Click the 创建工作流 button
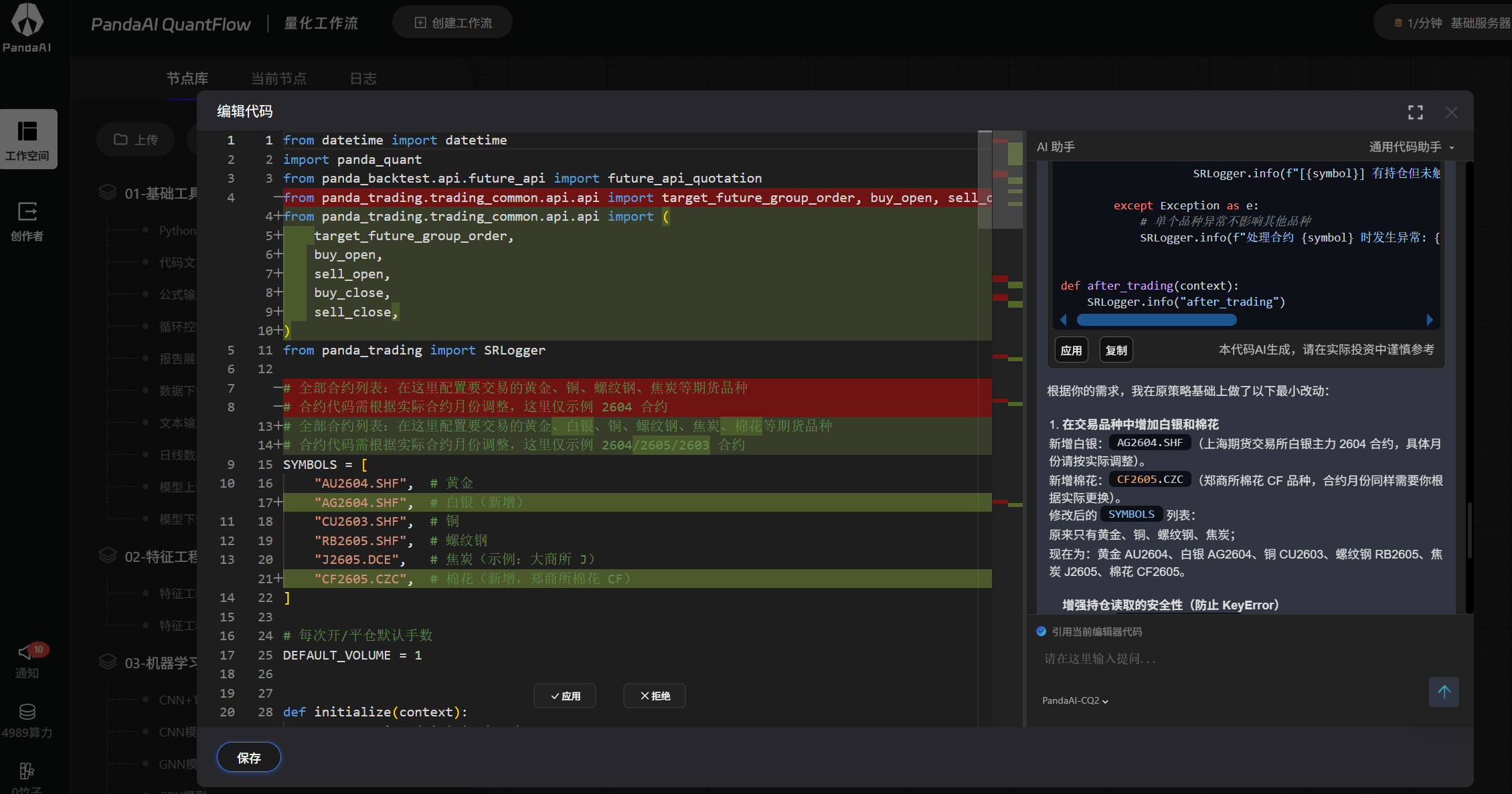This screenshot has height=794, width=1512. tap(452, 23)
